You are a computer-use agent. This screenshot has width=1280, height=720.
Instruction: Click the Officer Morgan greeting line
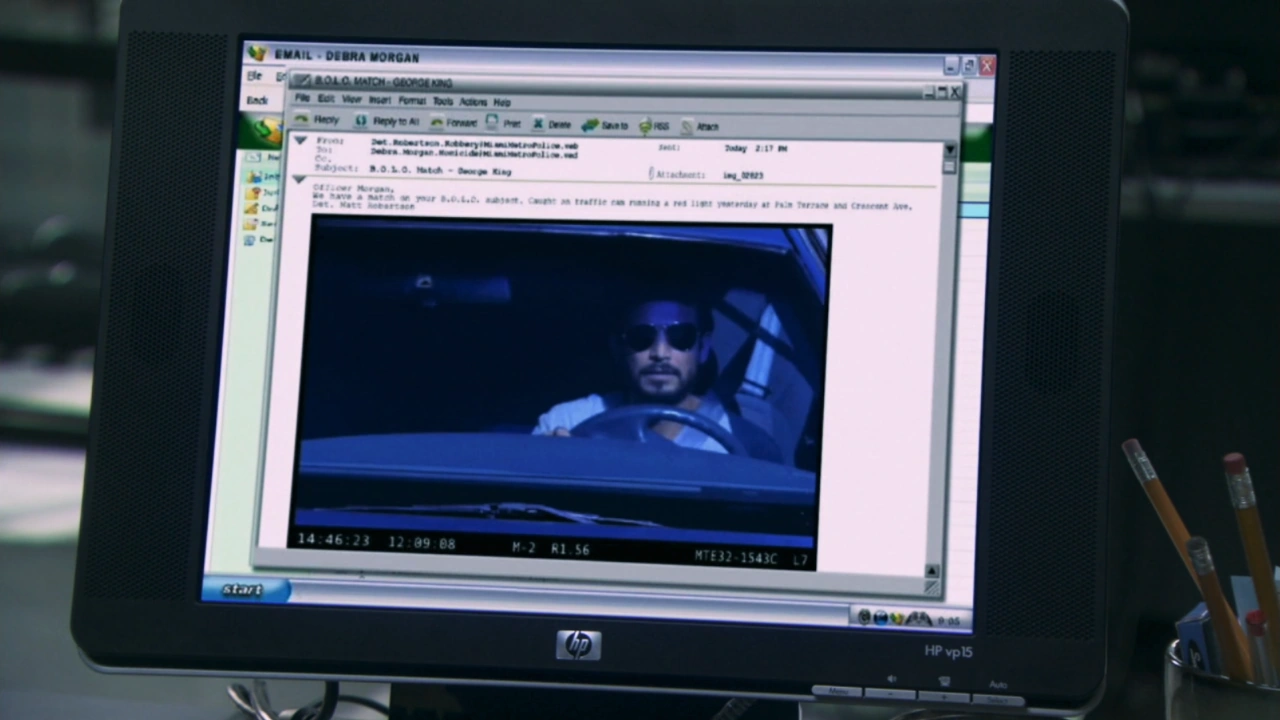[x=353, y=188]
